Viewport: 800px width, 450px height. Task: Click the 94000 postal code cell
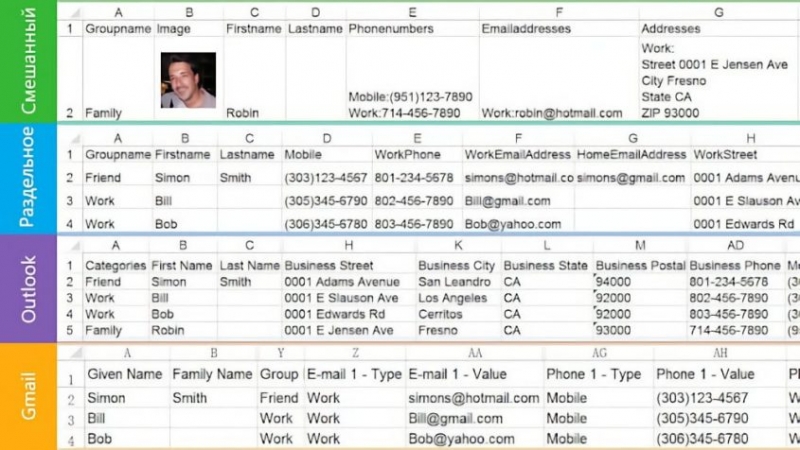(640, 282)
